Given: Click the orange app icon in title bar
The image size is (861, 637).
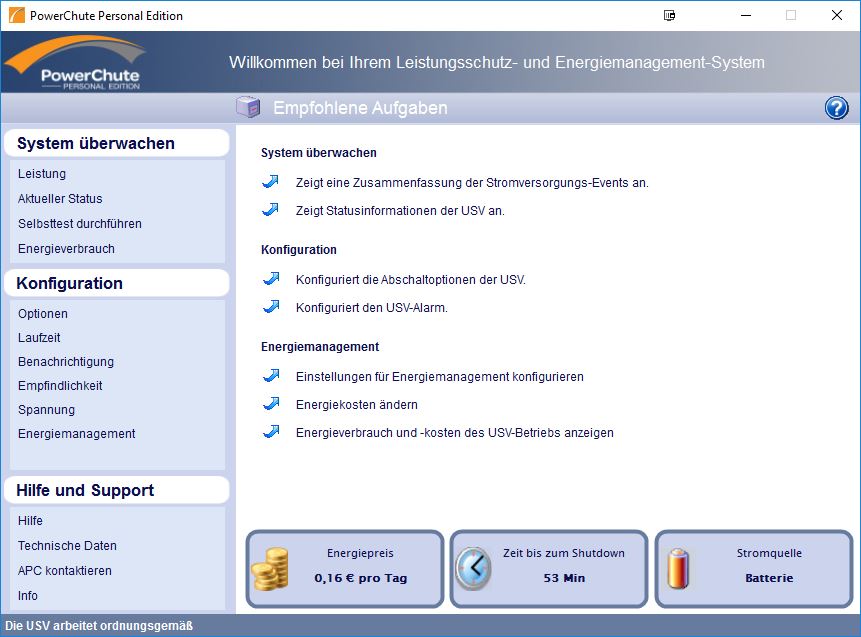Looking at the screenshot, I should pyautogui.click(x=16, y=15).
